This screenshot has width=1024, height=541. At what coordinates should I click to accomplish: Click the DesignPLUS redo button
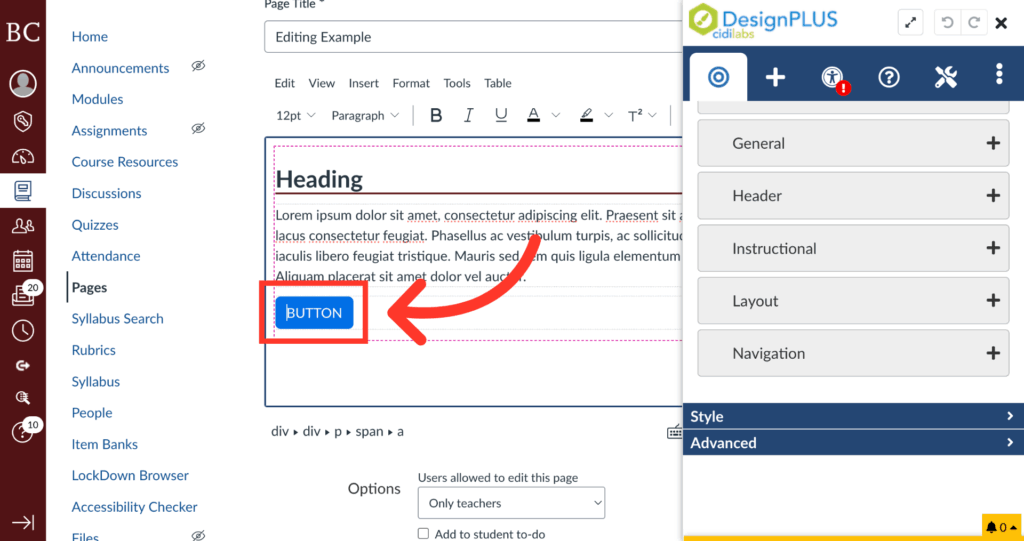coord(974,23)
